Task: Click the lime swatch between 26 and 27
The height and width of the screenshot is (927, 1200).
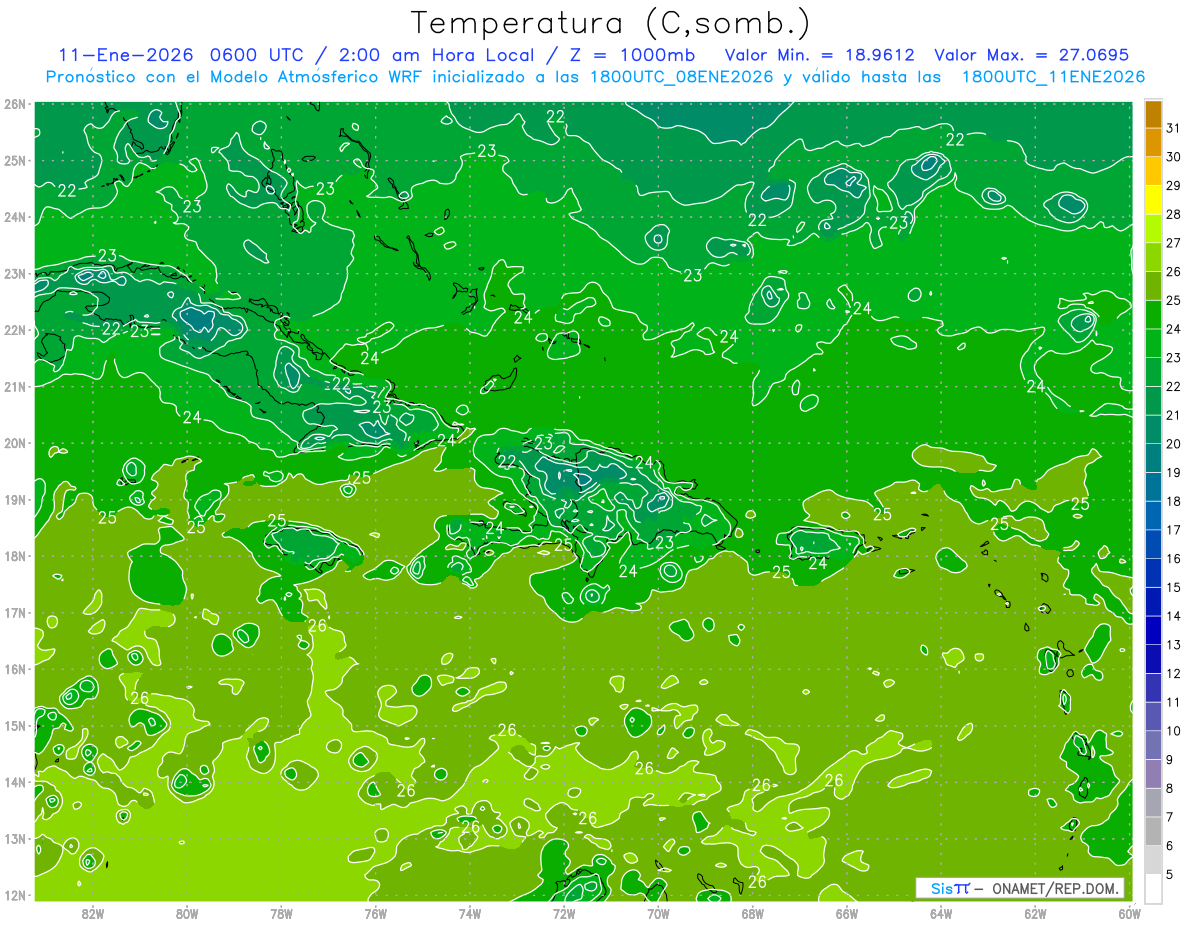Action: [1153, 258]
